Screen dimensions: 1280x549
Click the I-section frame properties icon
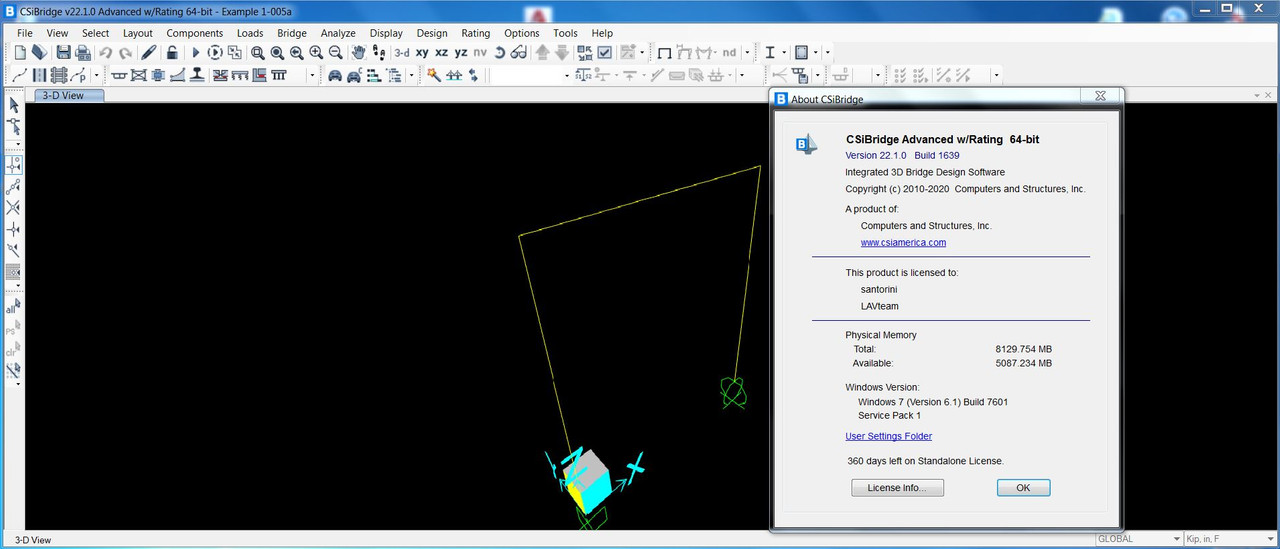[770, 52]
